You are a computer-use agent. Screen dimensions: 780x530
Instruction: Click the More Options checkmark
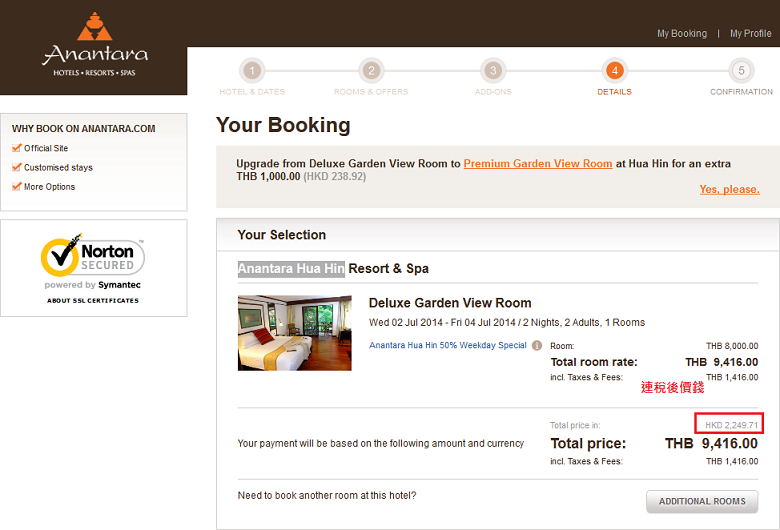pyautogui.click(x=16, y=186)
